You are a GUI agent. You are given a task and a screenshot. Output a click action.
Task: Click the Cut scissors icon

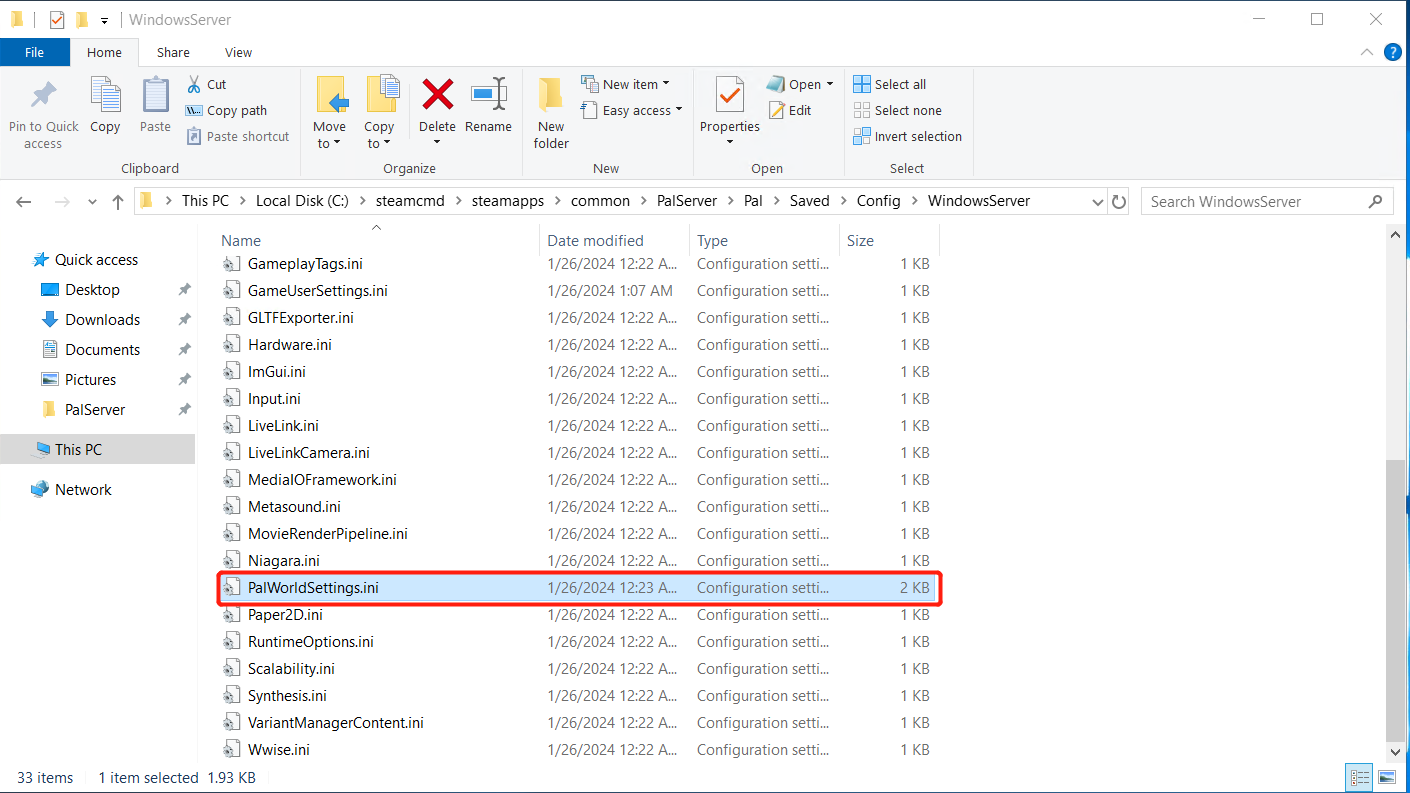click(194, 84)
